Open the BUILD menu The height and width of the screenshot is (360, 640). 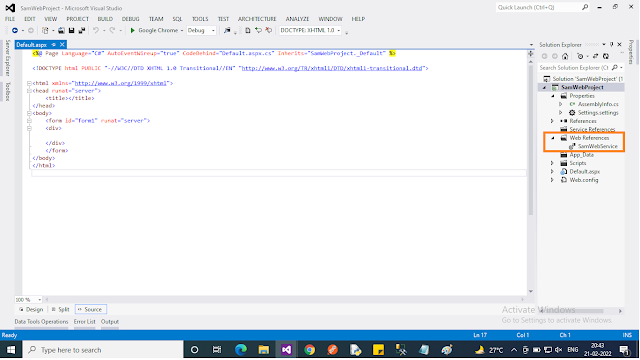point(105,19)
